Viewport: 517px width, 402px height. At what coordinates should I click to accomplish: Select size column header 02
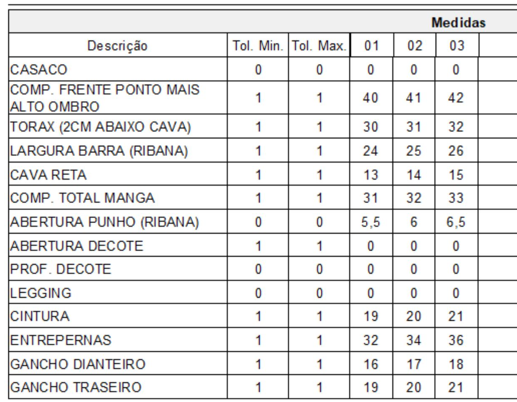pos(414,45)
